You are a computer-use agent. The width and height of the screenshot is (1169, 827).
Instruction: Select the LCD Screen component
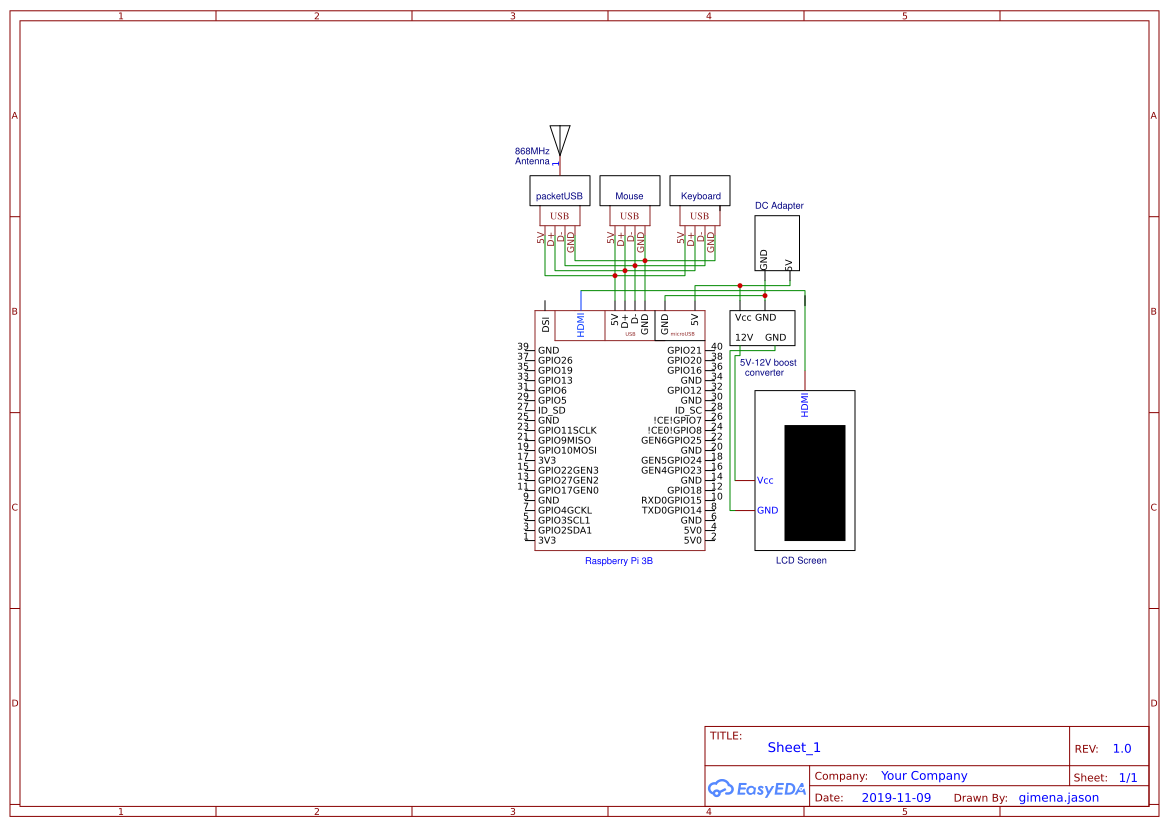tap(805, 470)
